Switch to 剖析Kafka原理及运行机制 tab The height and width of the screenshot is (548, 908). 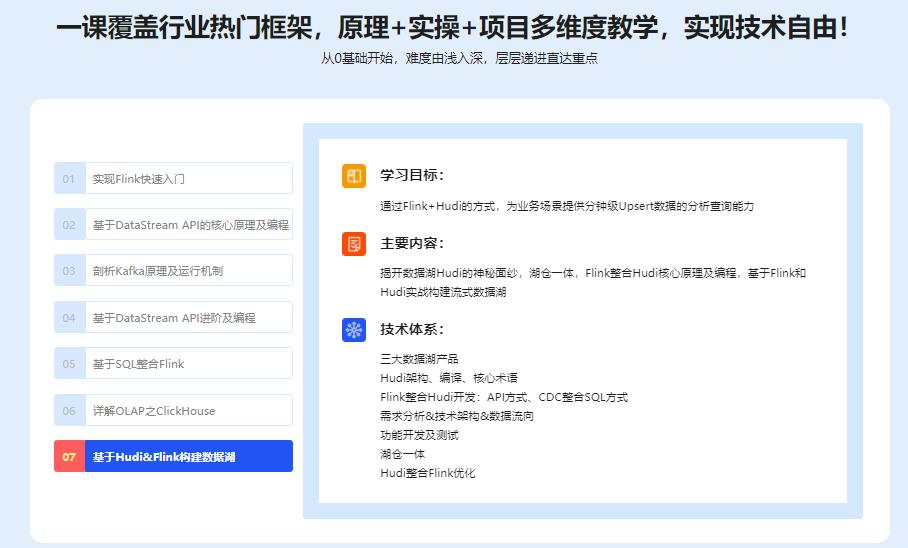(173, 271)
